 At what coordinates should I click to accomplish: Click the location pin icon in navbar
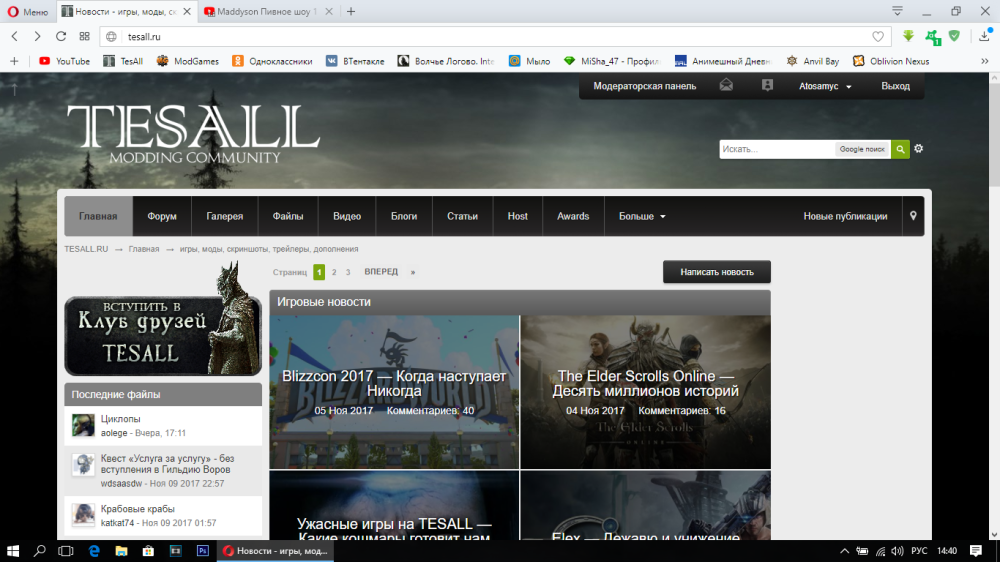tap(913, 216)
